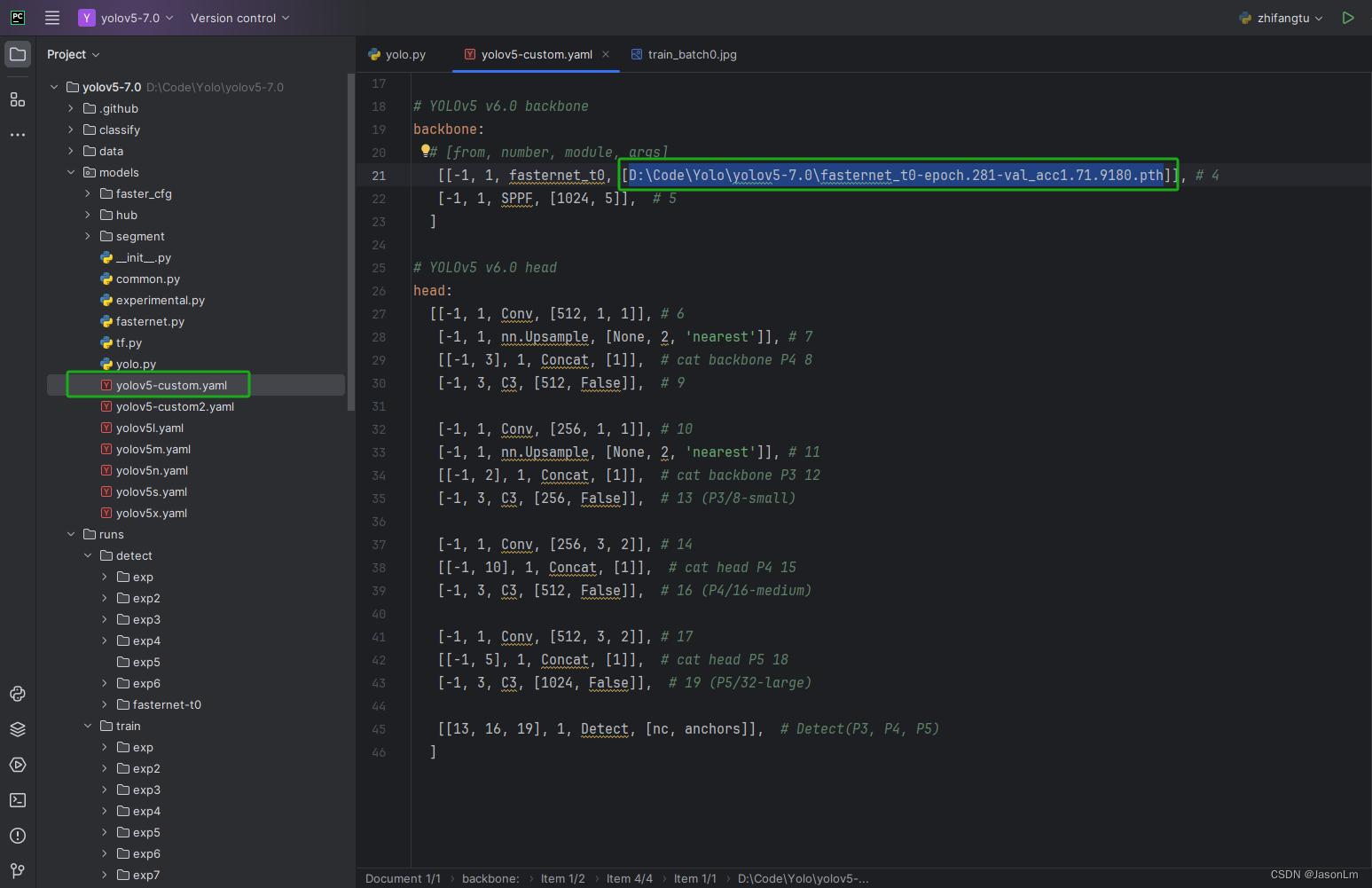Open the Terminal tool window
The width and height of the screenshot is (1372, 888).
click(x=18, y=800)
